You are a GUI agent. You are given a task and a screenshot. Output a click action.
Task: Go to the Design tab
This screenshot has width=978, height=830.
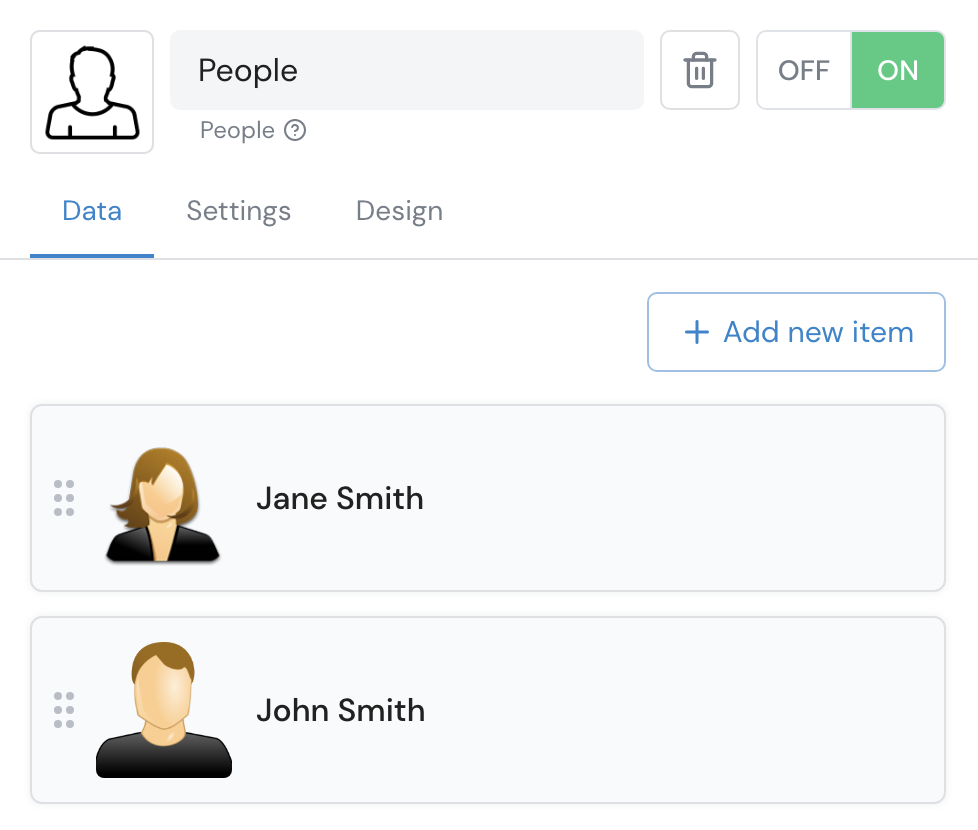399,211
